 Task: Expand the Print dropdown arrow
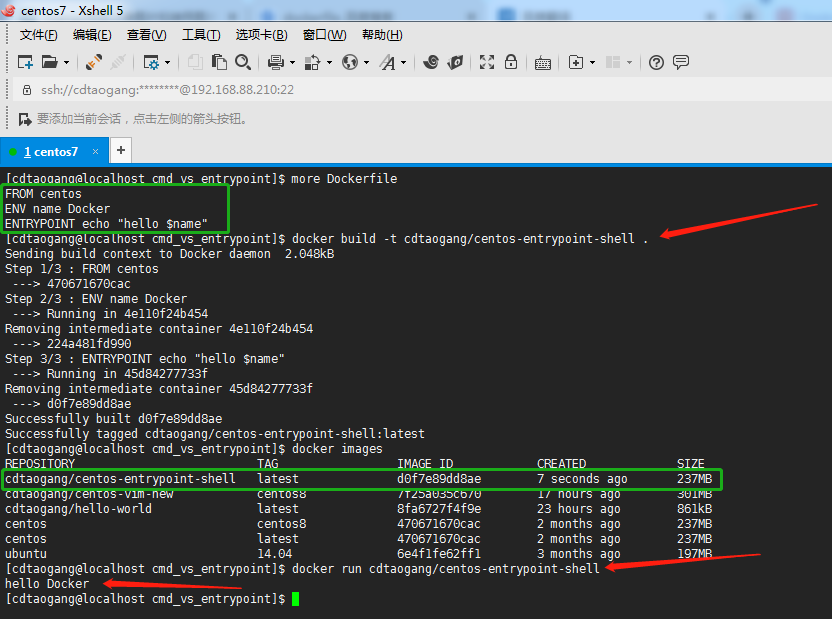pyautogui.click(x=292, y=63)
